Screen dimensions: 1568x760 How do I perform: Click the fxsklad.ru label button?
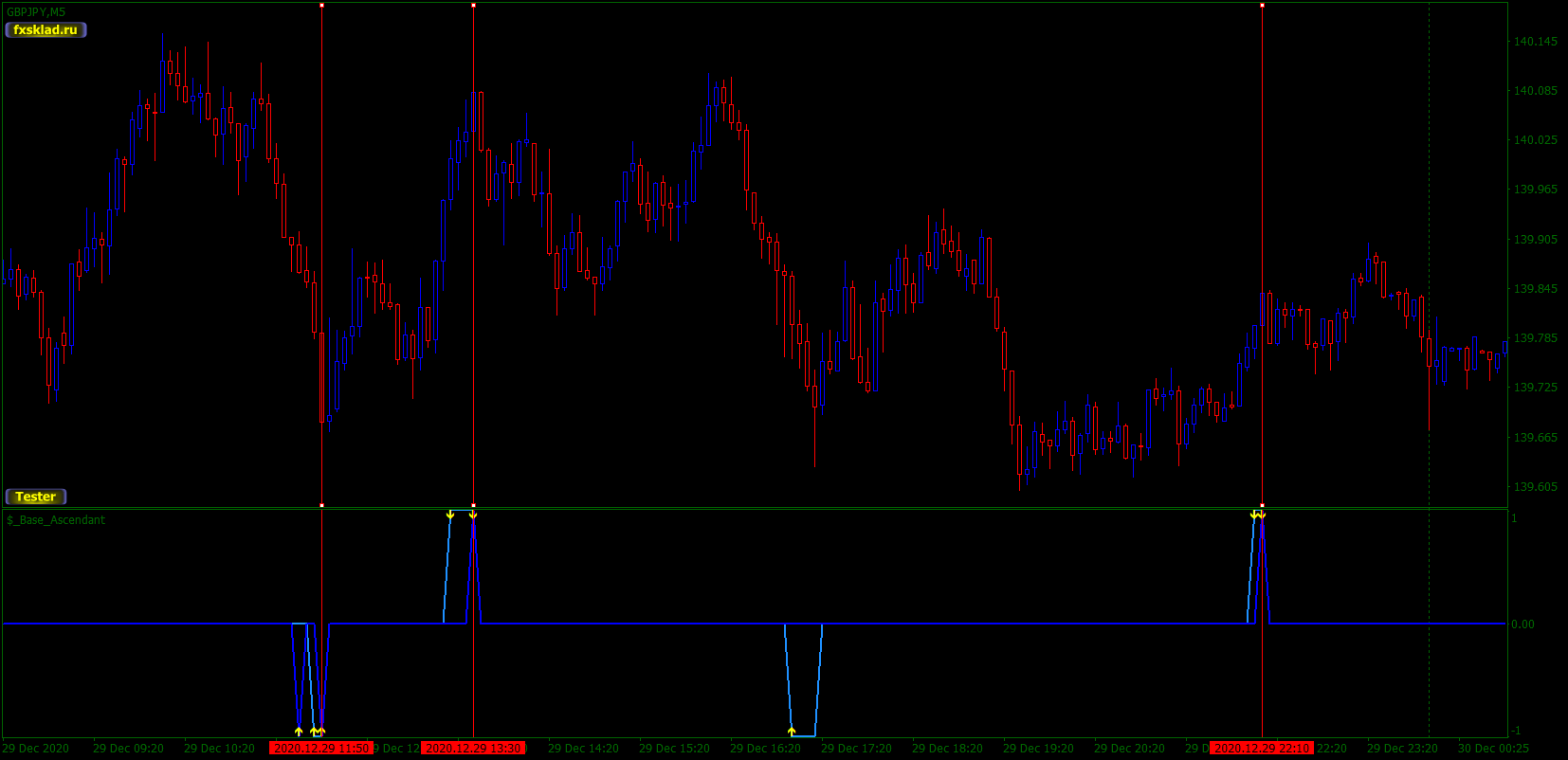click(46, 30)
